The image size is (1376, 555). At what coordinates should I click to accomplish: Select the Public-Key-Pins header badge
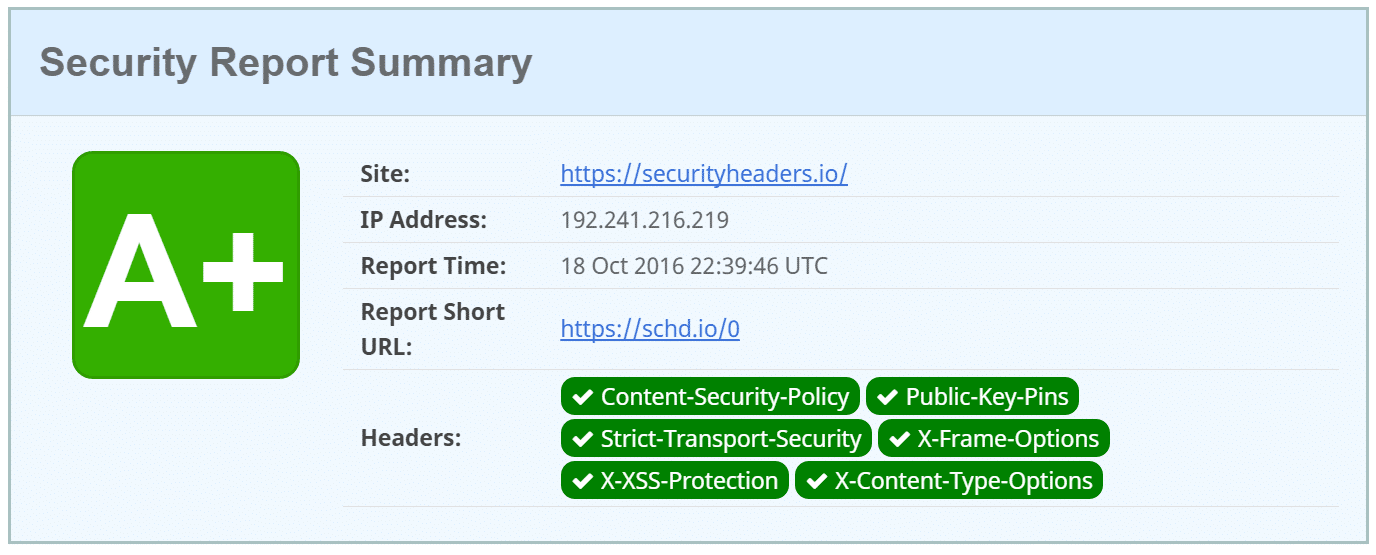click(972, 397)
